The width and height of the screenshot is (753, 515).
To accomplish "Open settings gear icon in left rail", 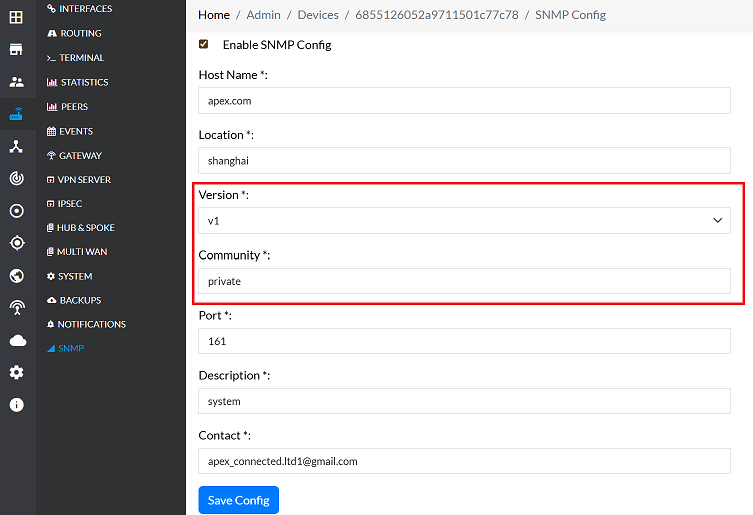I will tap(16, 373).
